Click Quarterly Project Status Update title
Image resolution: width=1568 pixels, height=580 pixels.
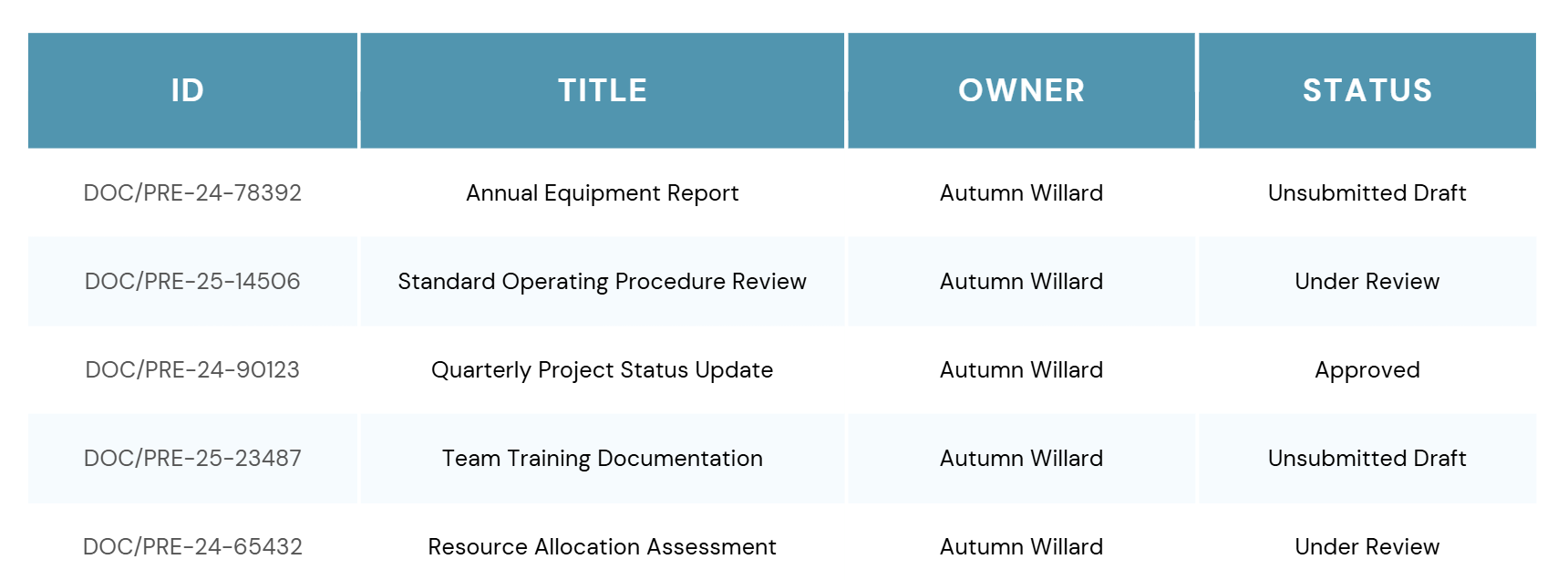tap(602, 370)
